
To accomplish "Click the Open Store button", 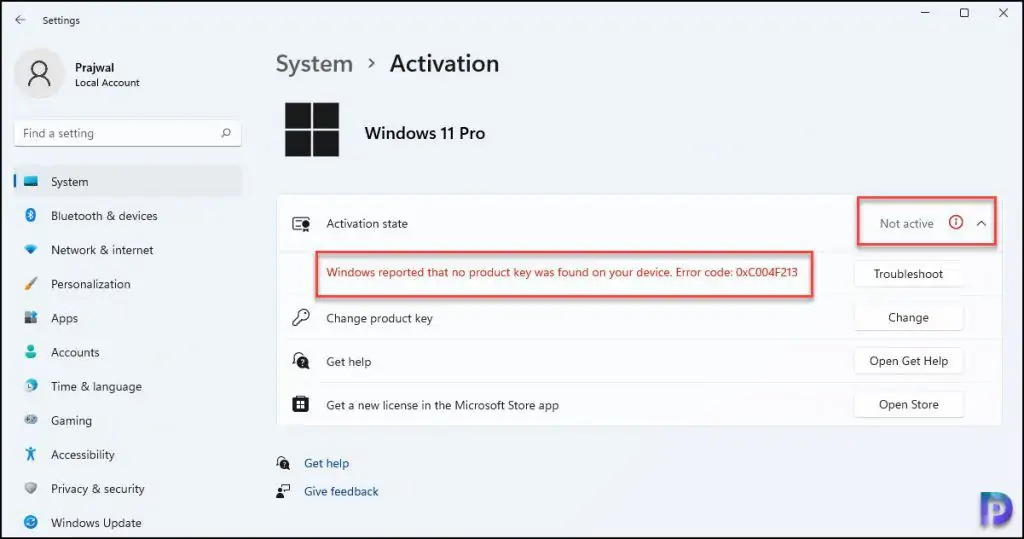I will click(x=908, y=405).
